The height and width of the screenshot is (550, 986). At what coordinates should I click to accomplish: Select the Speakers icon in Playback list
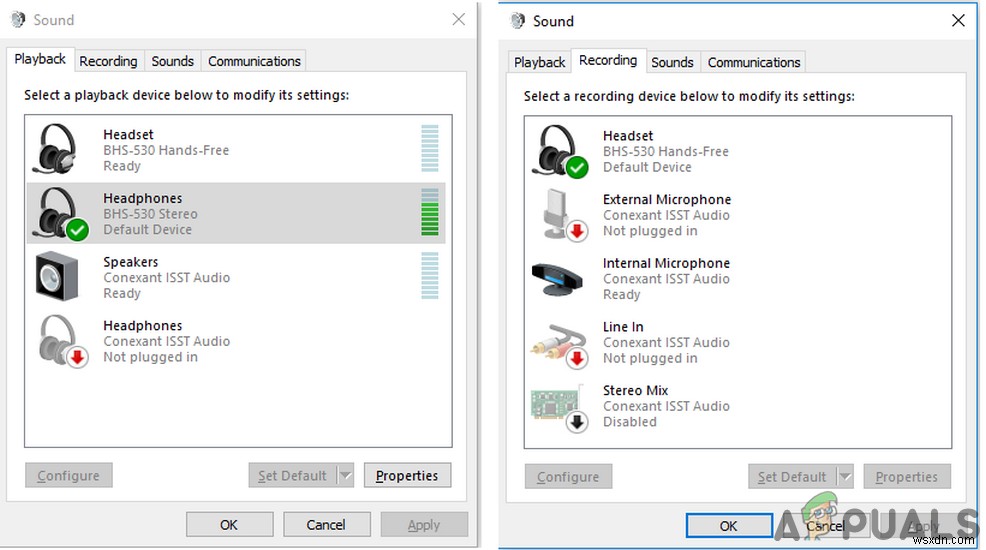coord(57,277)
